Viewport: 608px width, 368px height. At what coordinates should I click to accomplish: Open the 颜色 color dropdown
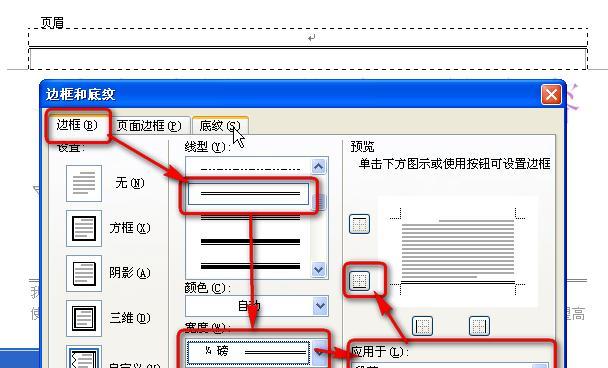(x=257, y=306)
